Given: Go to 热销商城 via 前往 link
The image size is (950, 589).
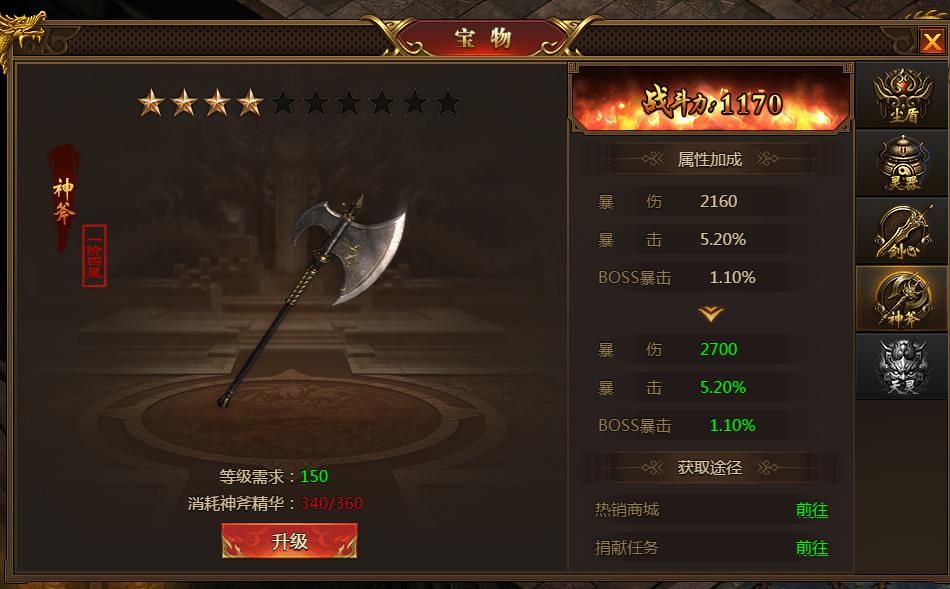Looking at the screenshot, I should (811, 510).
